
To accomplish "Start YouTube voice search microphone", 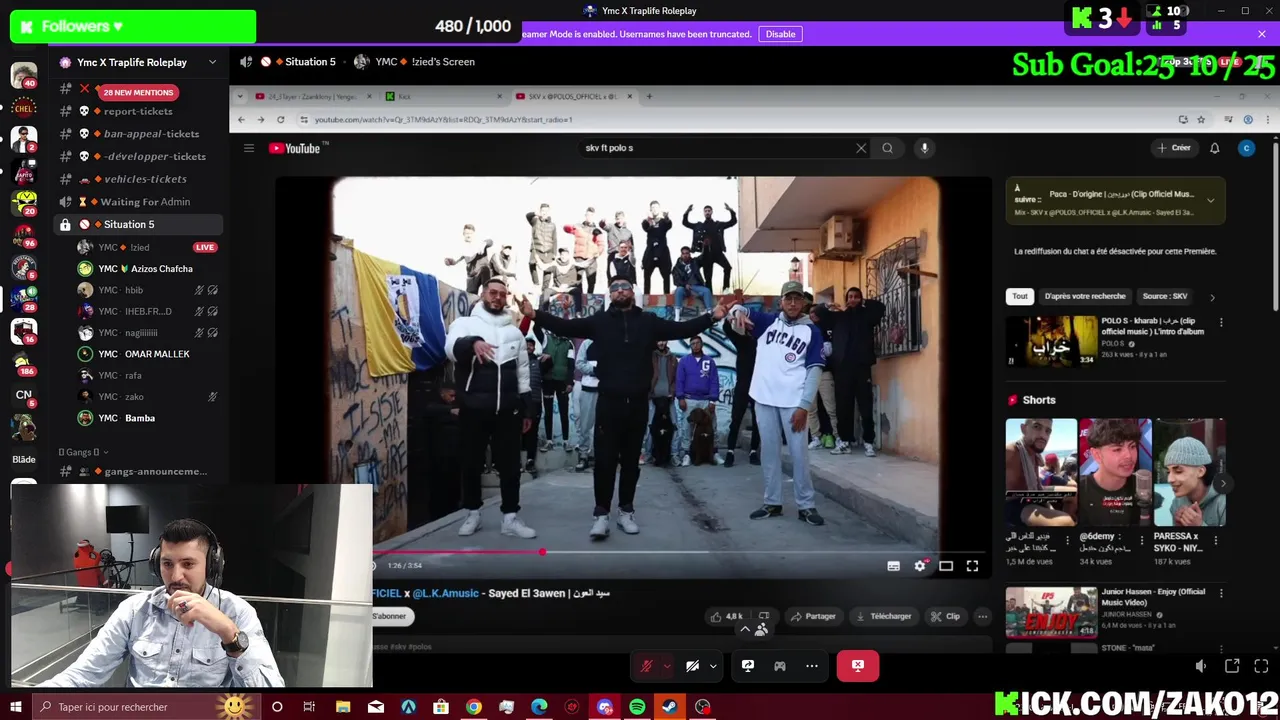I will [924, 148].
